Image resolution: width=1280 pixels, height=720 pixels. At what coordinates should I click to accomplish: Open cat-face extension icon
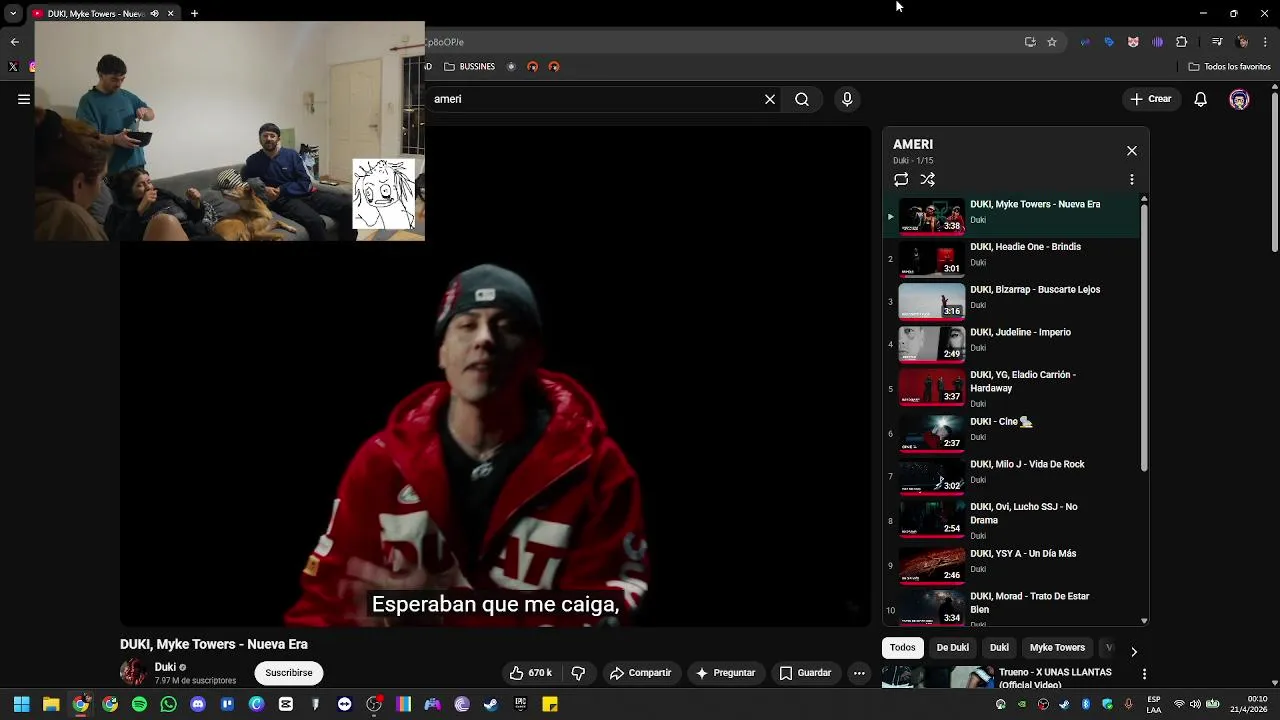(1133, 42)
